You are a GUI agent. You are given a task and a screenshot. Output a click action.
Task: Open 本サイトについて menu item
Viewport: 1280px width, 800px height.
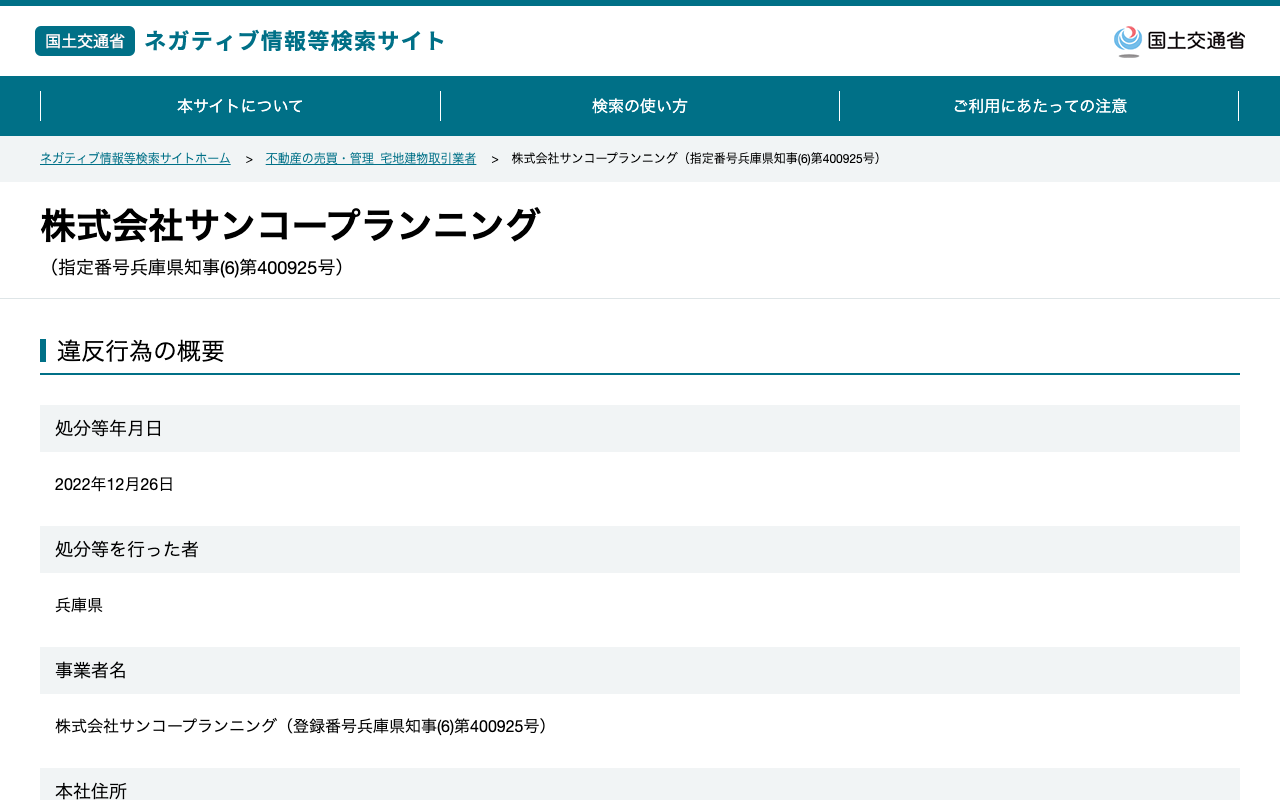pos(240,106)
